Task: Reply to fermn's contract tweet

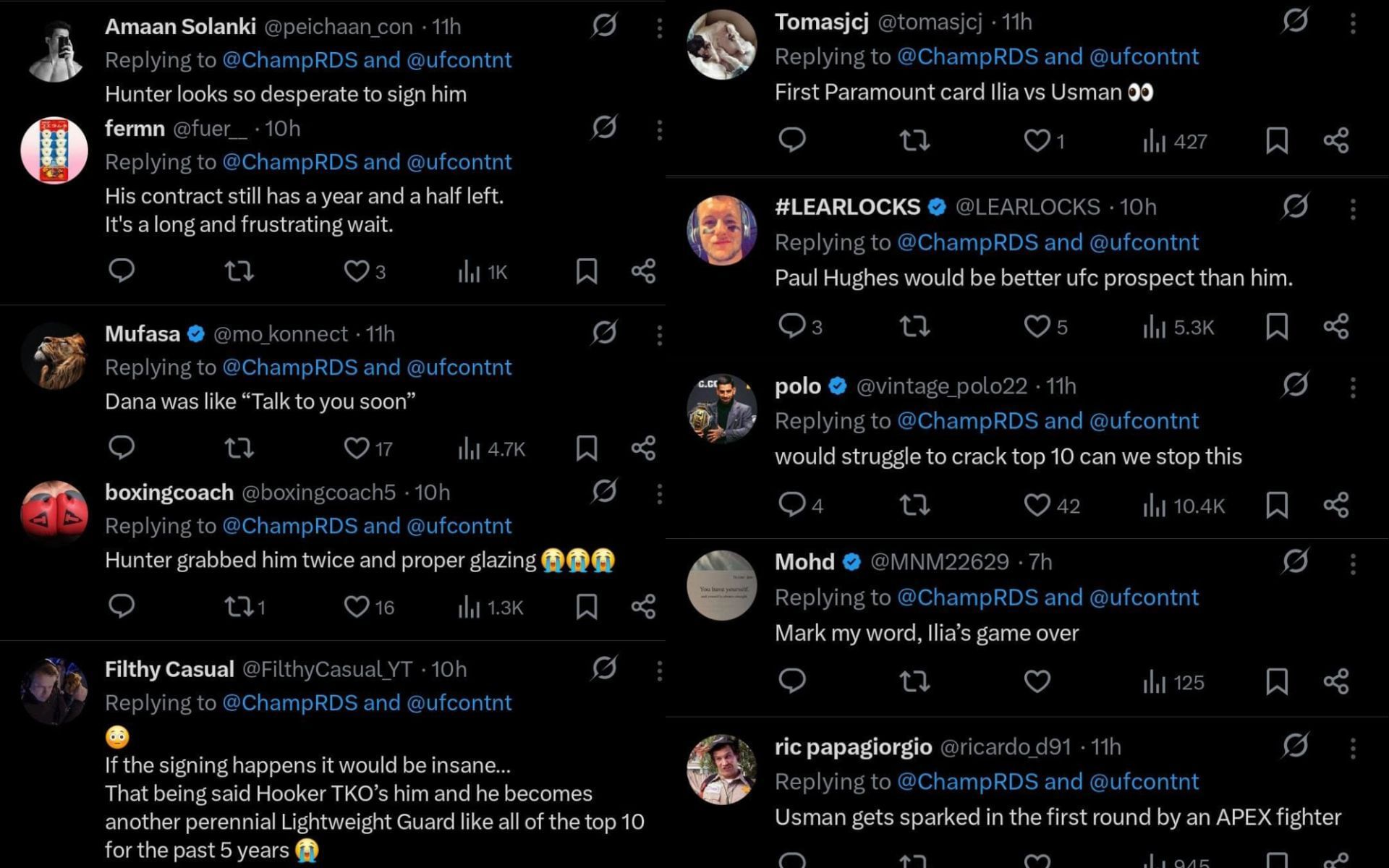Action: [x=122, y=271]
